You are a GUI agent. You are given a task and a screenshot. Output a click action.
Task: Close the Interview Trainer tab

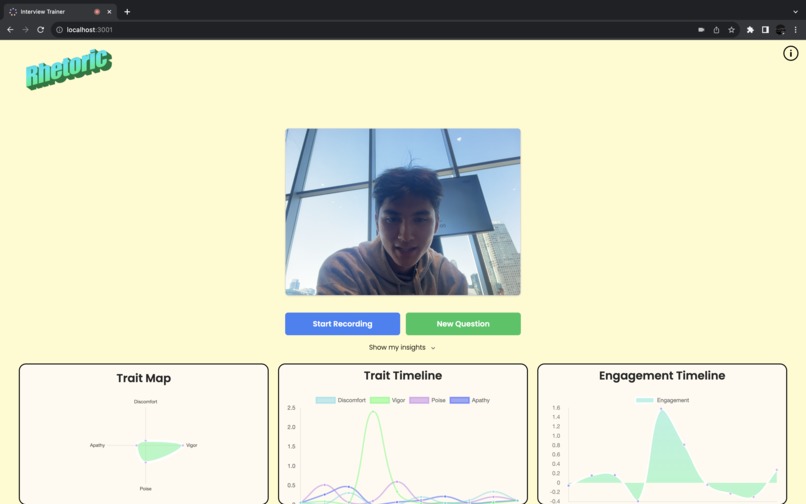(x=109, y=11)
